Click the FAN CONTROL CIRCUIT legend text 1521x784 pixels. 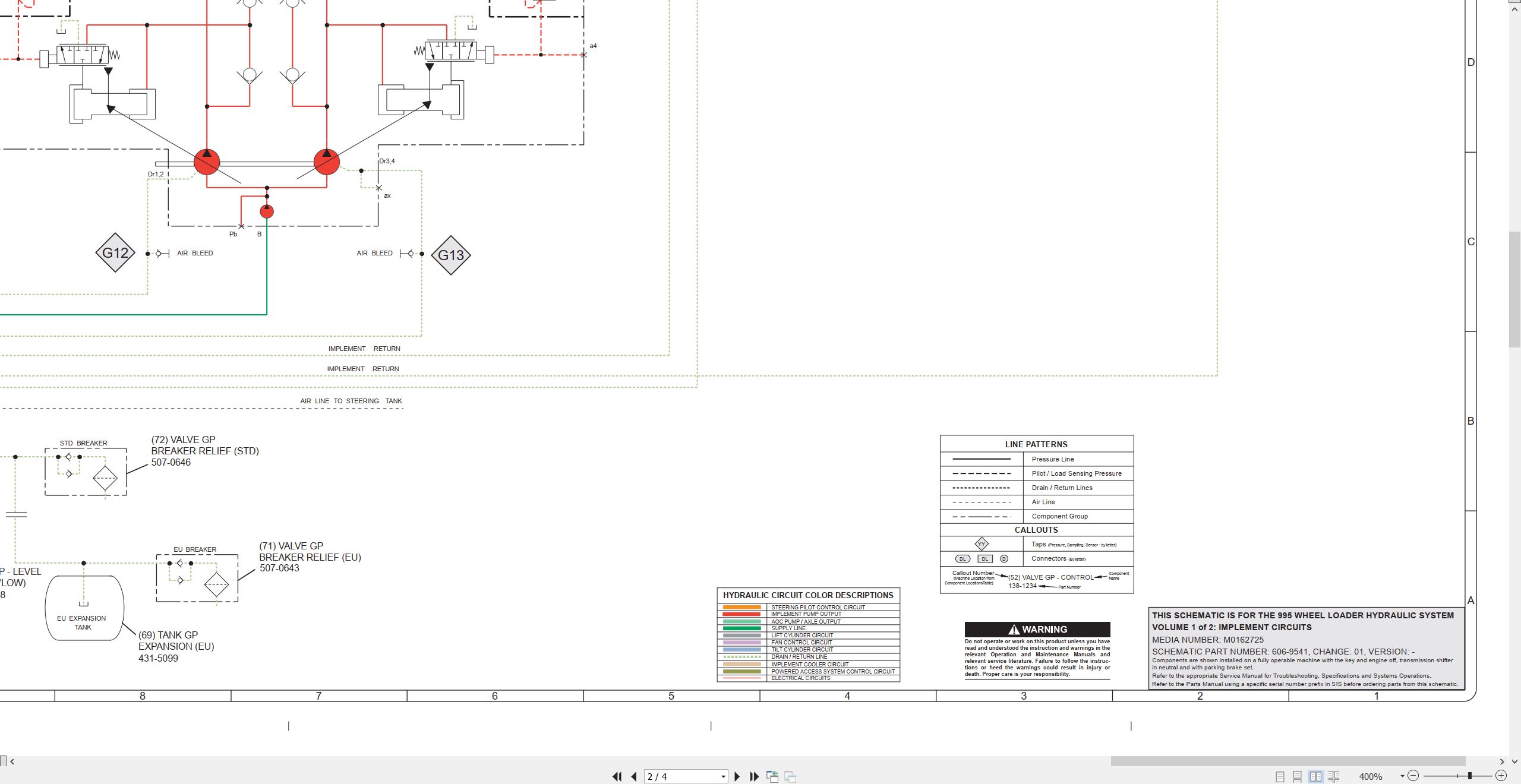coord(801,643)
